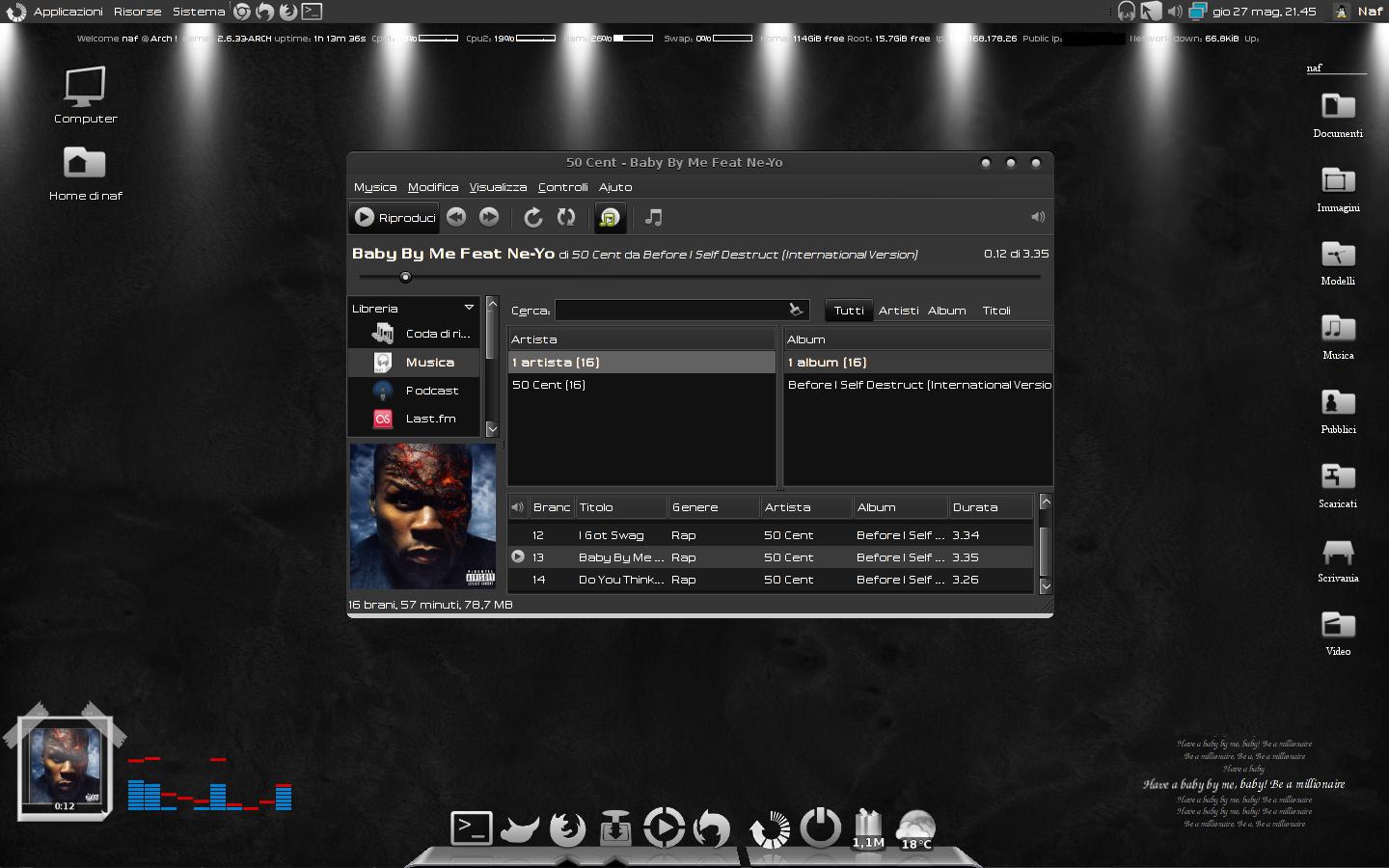Toggle the browser view toolbar button

(x=610, y=218)
